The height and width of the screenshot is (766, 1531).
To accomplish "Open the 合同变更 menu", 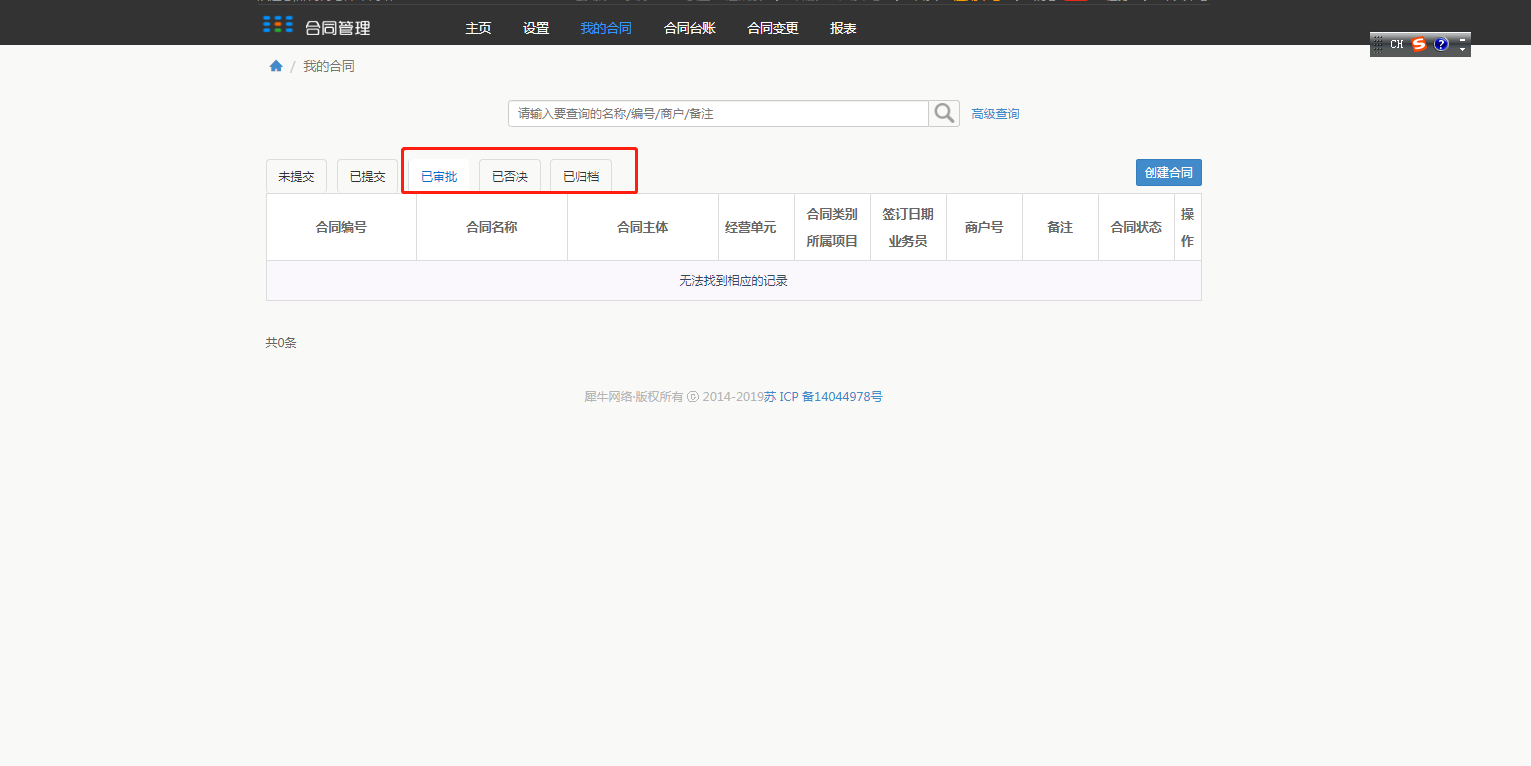I will click(x=773, y=28).
